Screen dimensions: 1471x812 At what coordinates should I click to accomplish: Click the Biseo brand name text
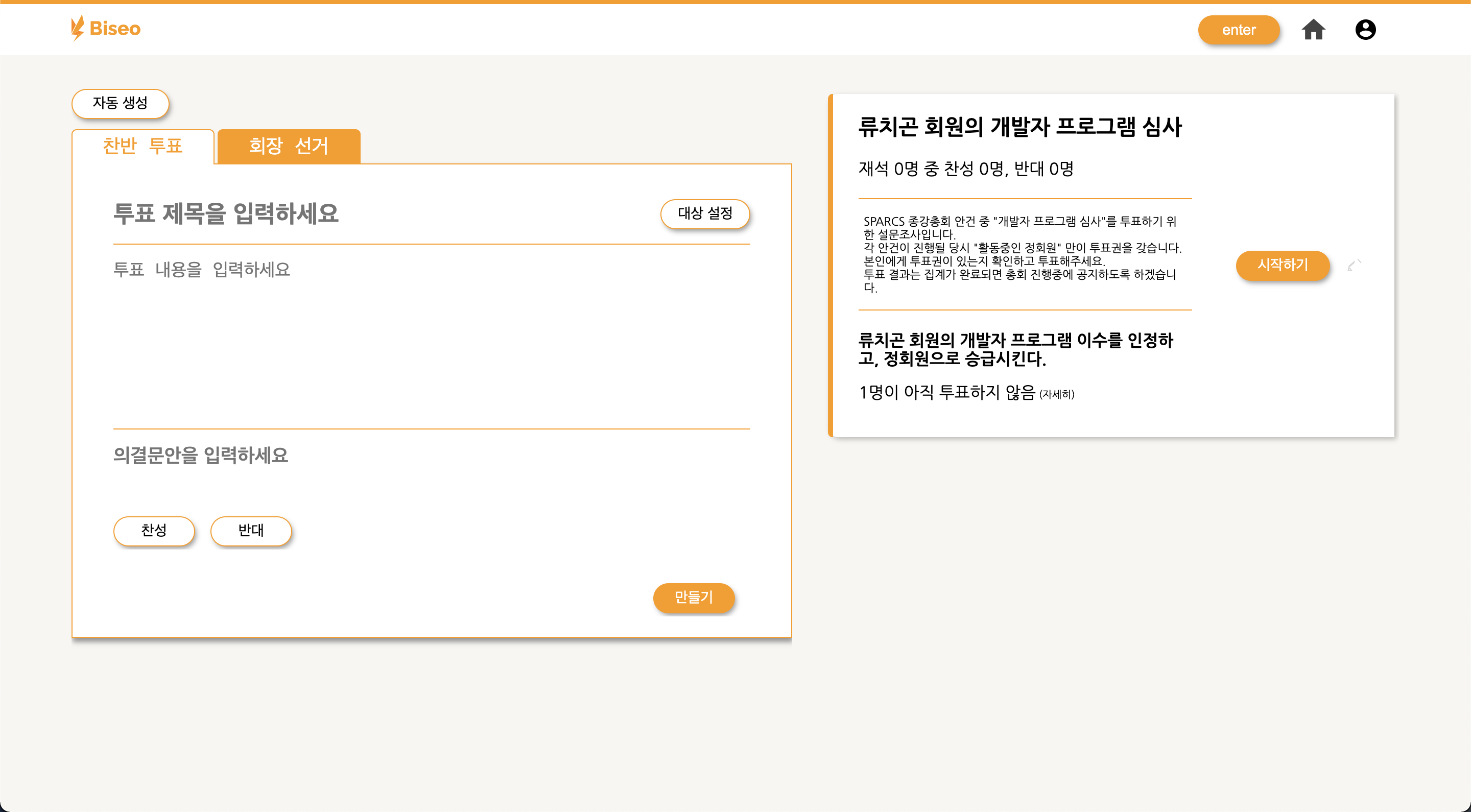115,29
